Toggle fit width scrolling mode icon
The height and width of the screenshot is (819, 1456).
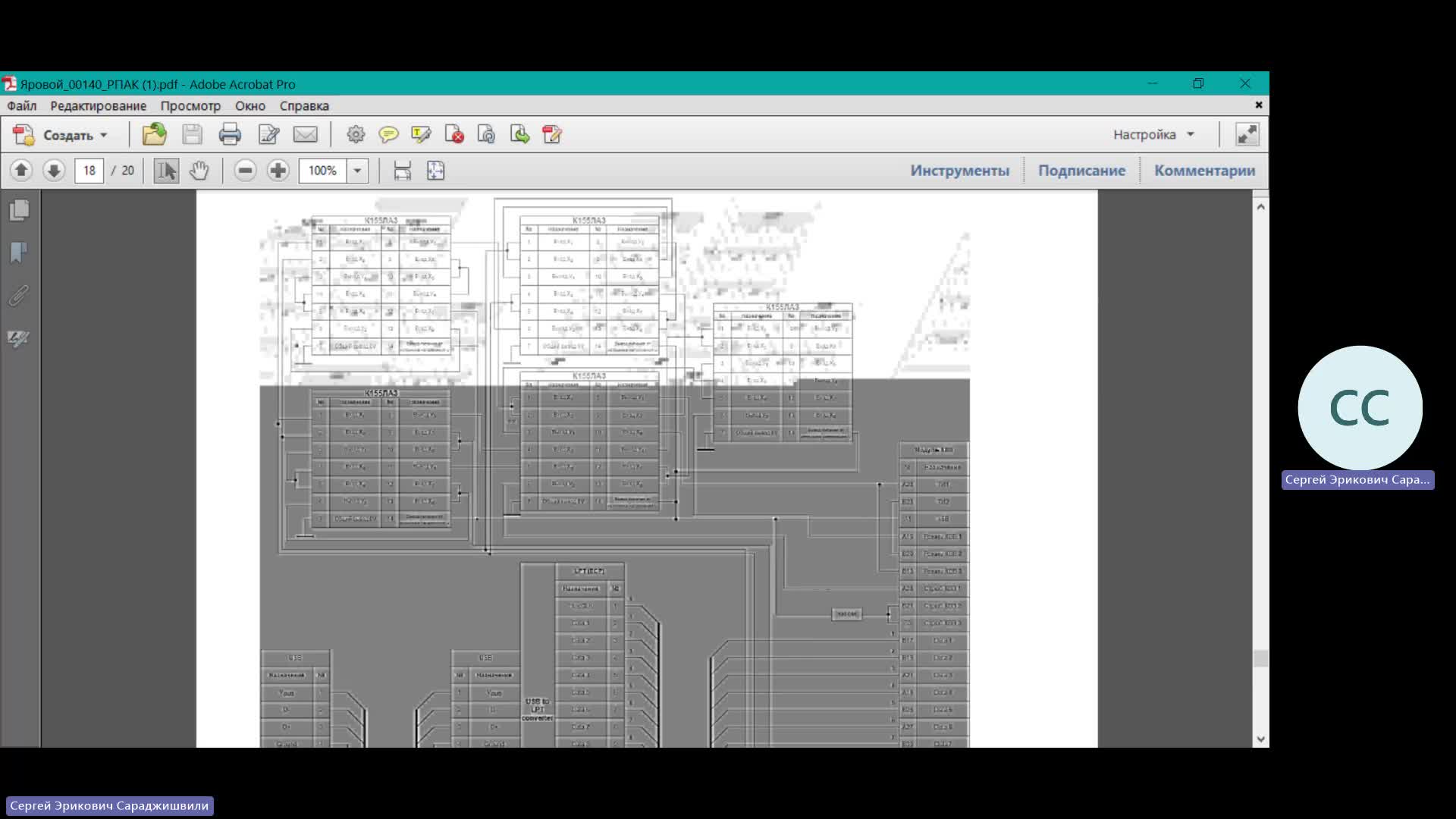click(x=403, y=171)
